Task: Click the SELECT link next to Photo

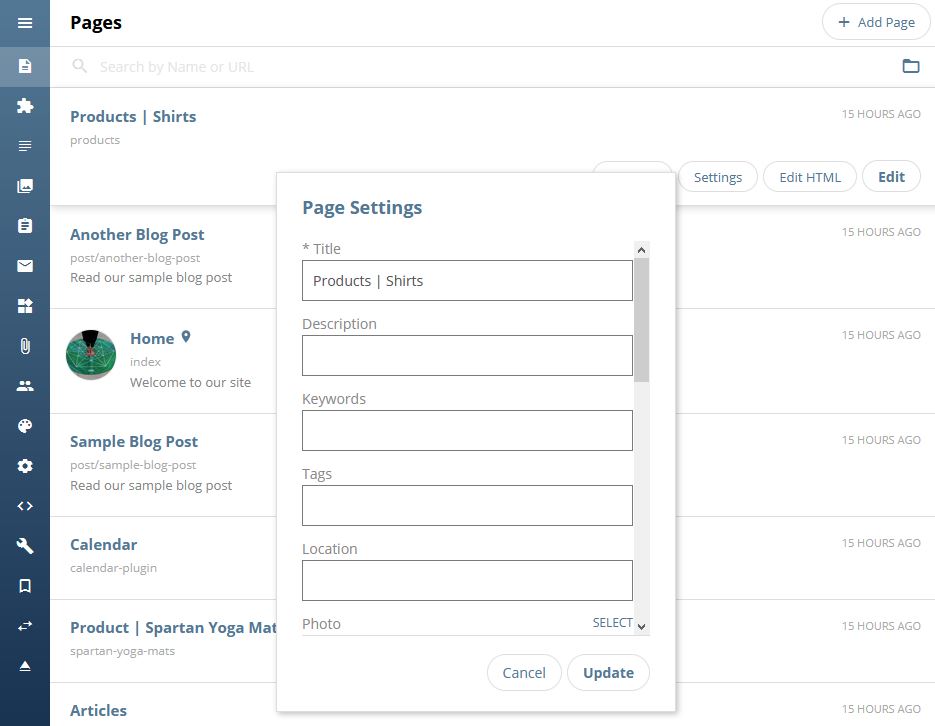Action: [612, 623]
